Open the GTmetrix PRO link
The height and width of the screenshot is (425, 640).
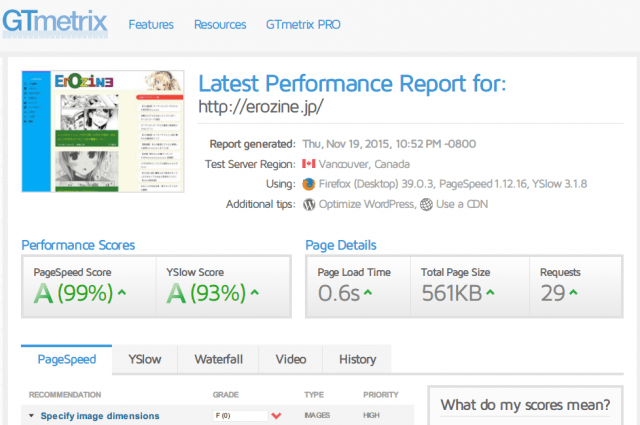click(x=303, y=25)
